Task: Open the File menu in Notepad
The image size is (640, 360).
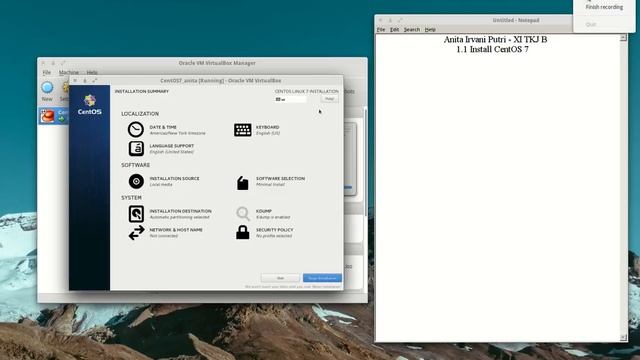Action: click(381, 29)
